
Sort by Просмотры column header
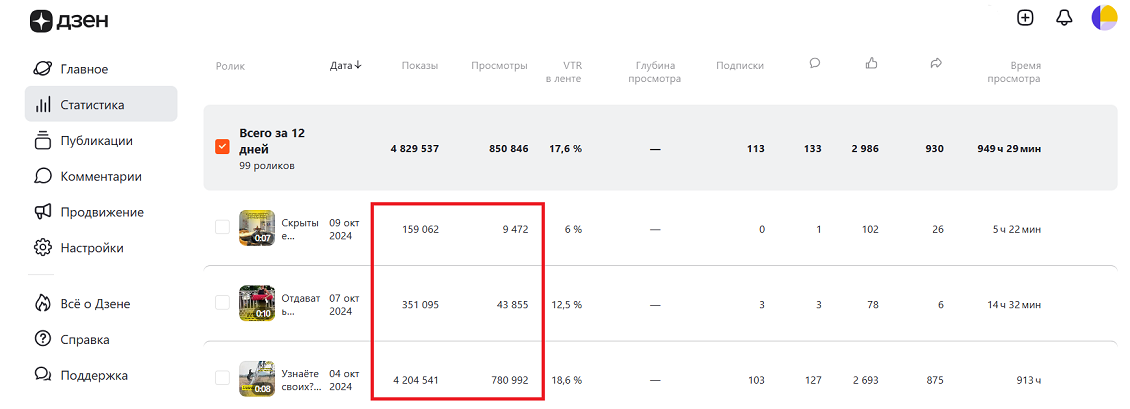click(499, 66)
